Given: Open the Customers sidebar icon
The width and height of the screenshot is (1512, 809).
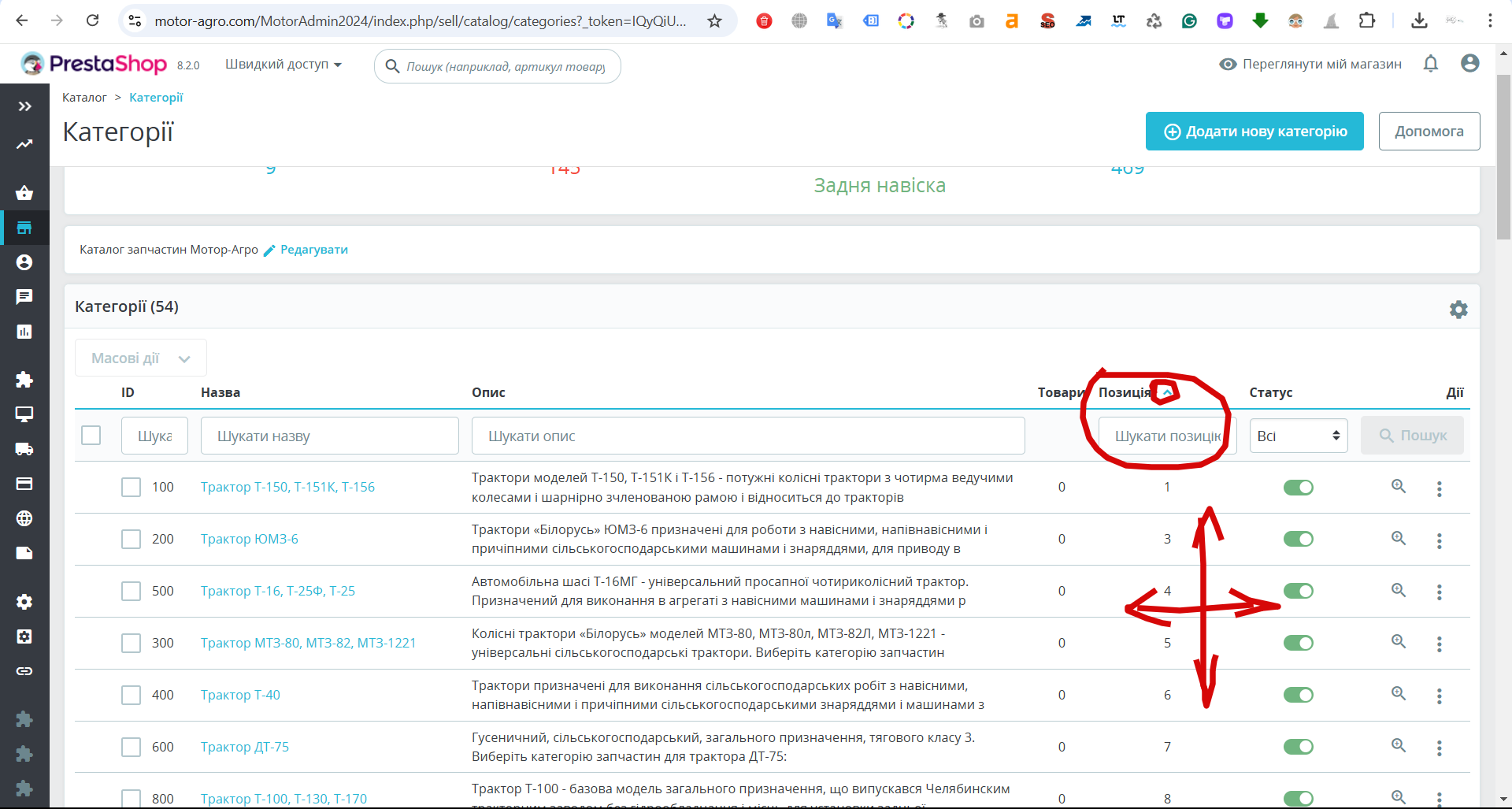Looking at the screenshot, I should [24, 262].
